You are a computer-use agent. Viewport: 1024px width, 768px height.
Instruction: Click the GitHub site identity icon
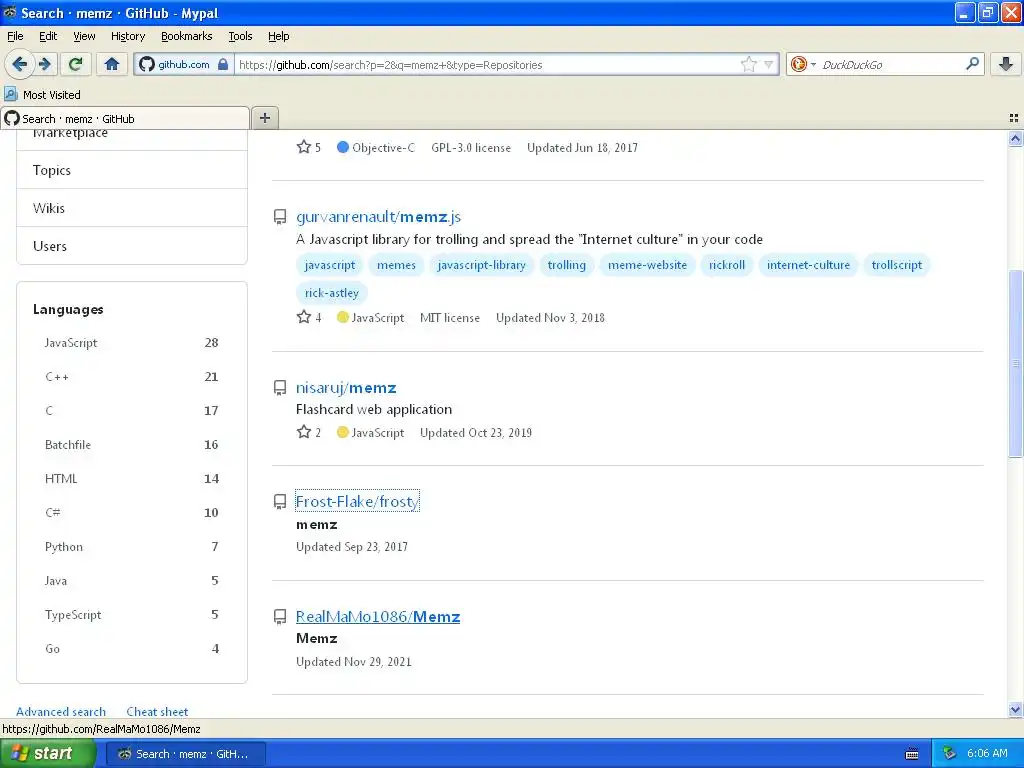tap(147, 64)
